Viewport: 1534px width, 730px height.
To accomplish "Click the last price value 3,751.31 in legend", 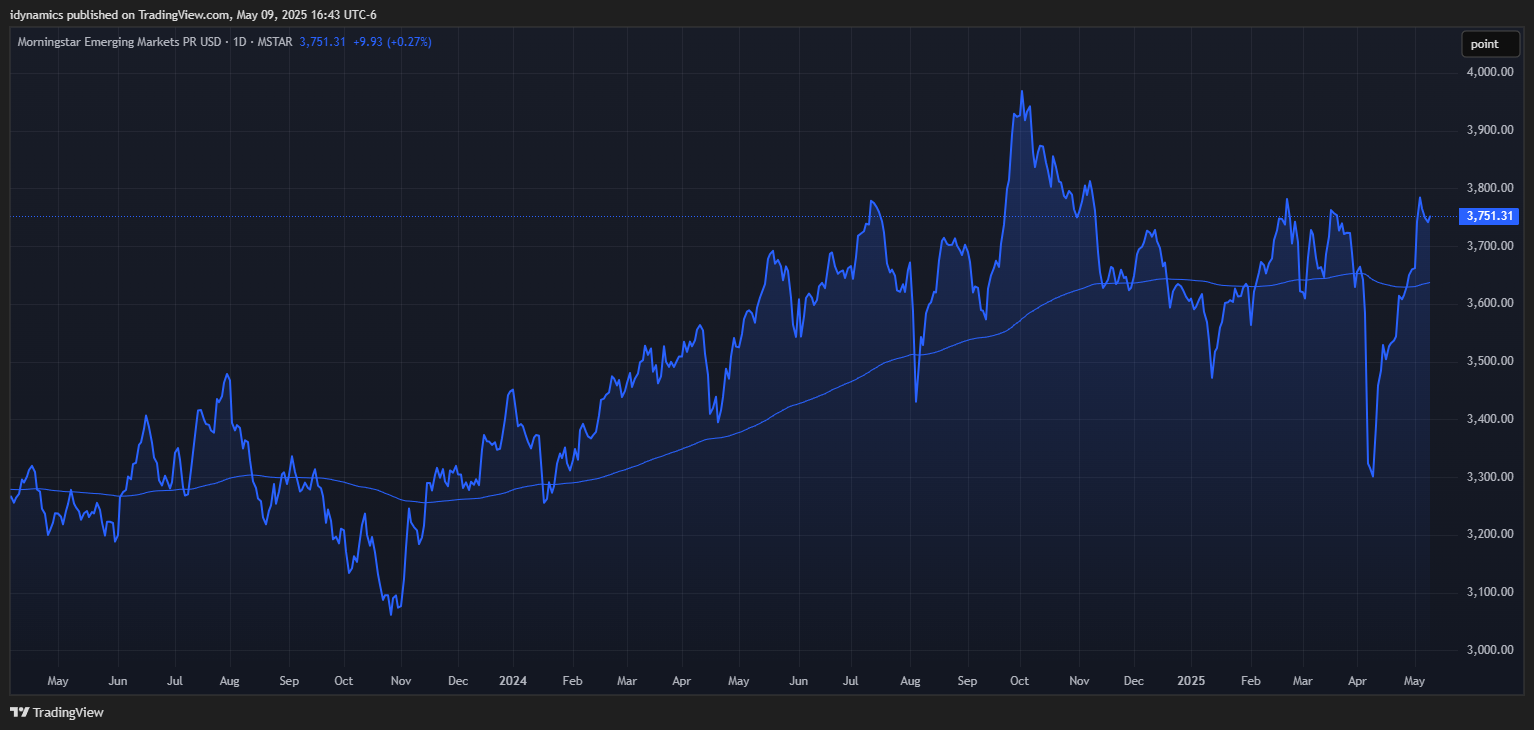I will pyautogui.click(x=322, y=42).
